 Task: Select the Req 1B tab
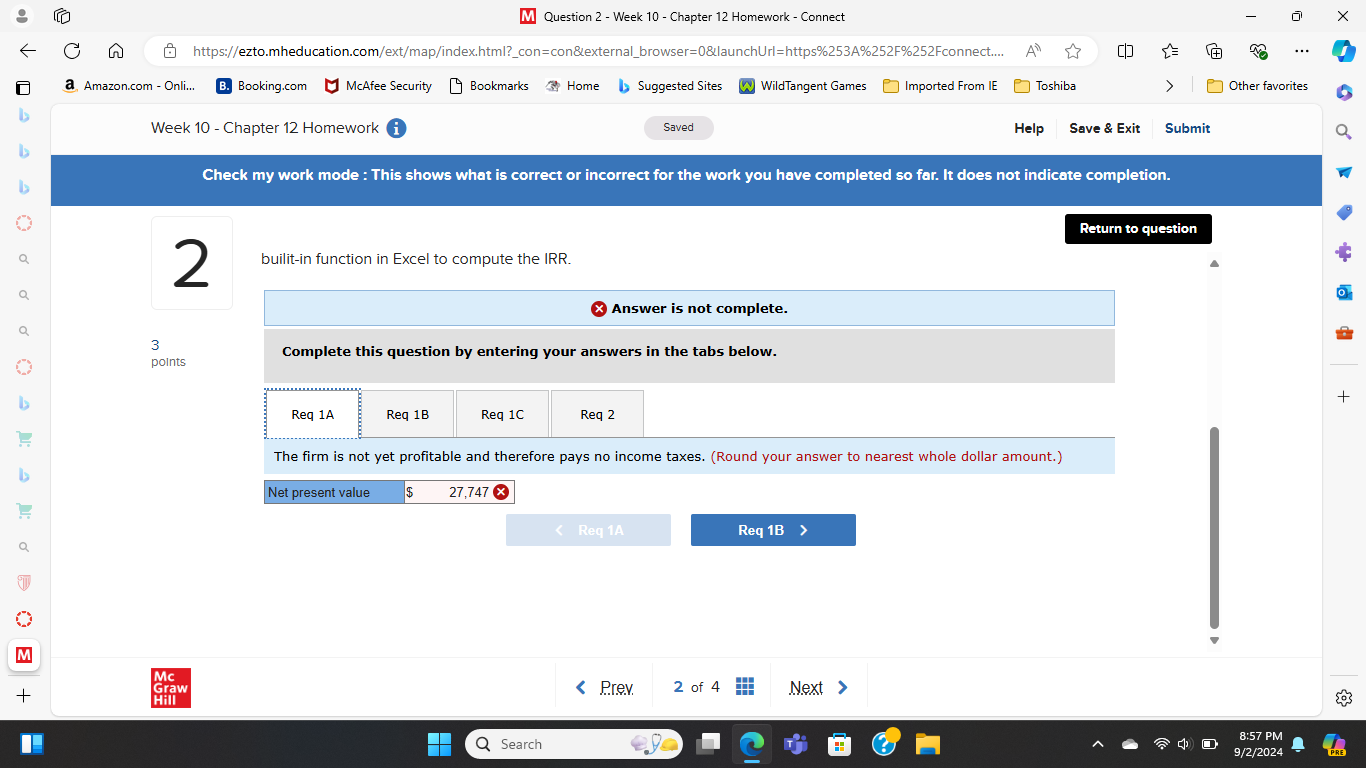tap(406, 413)
